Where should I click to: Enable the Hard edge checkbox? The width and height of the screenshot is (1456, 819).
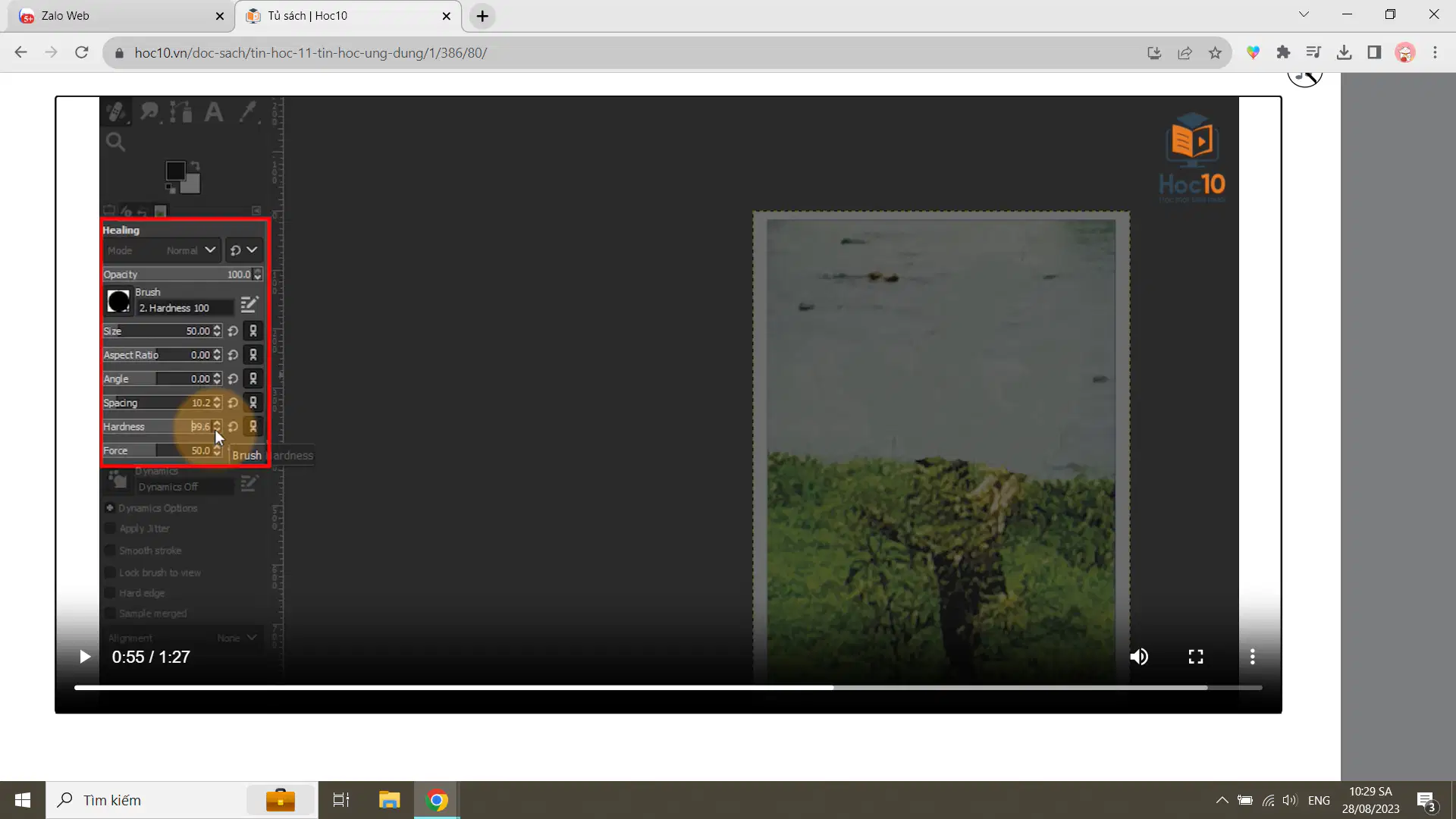pyautogui.click(x=111, y=593)
